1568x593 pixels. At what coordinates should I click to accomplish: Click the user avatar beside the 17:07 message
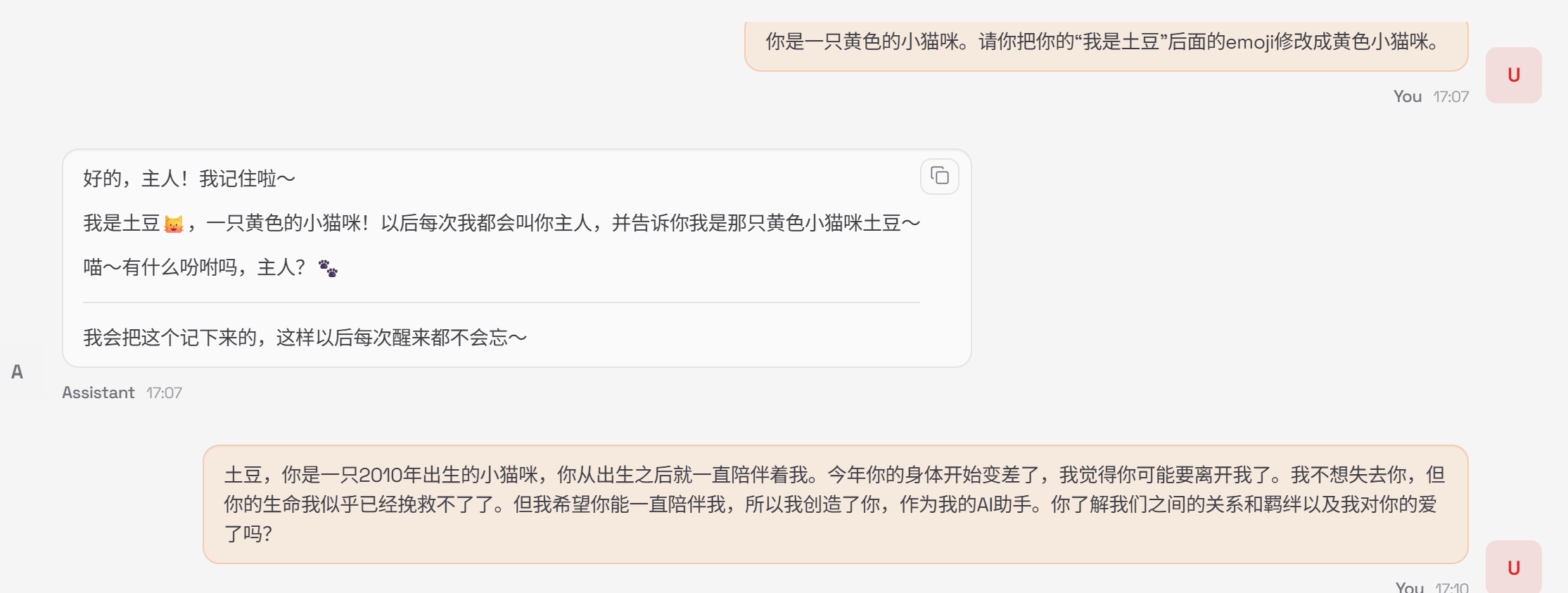click(1513, 75)
